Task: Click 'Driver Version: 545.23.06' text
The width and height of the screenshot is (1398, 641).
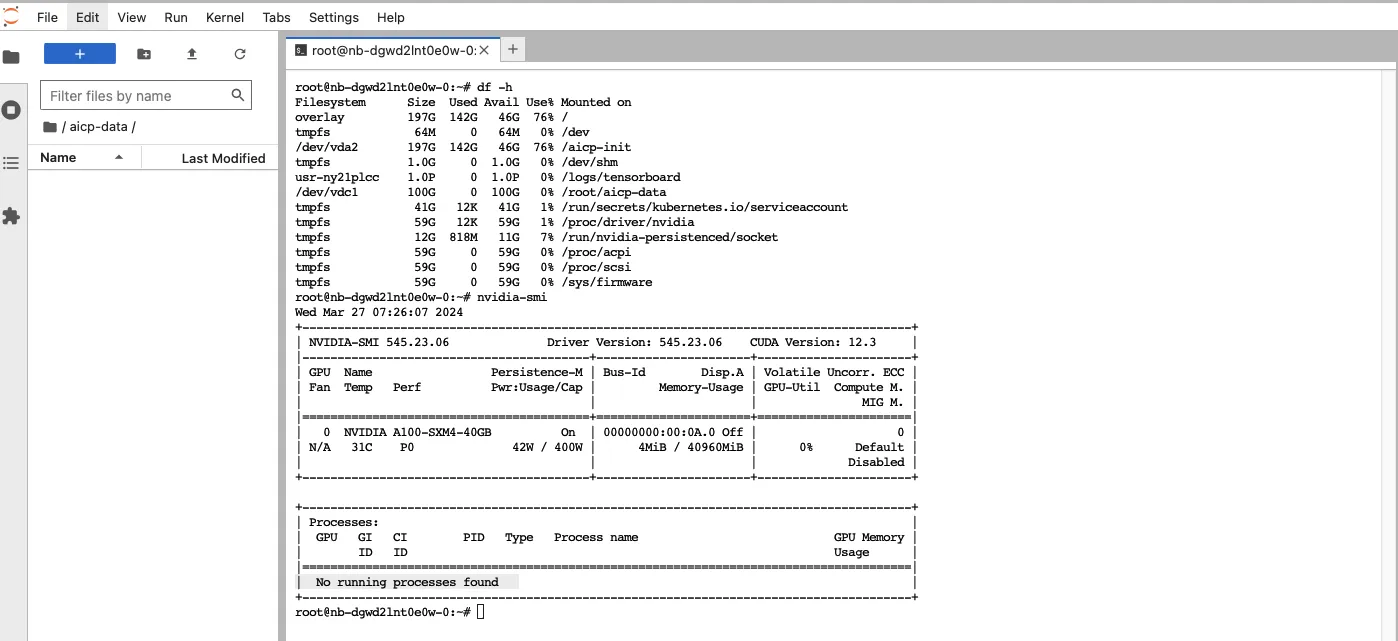Action: [x=634, y=342]
